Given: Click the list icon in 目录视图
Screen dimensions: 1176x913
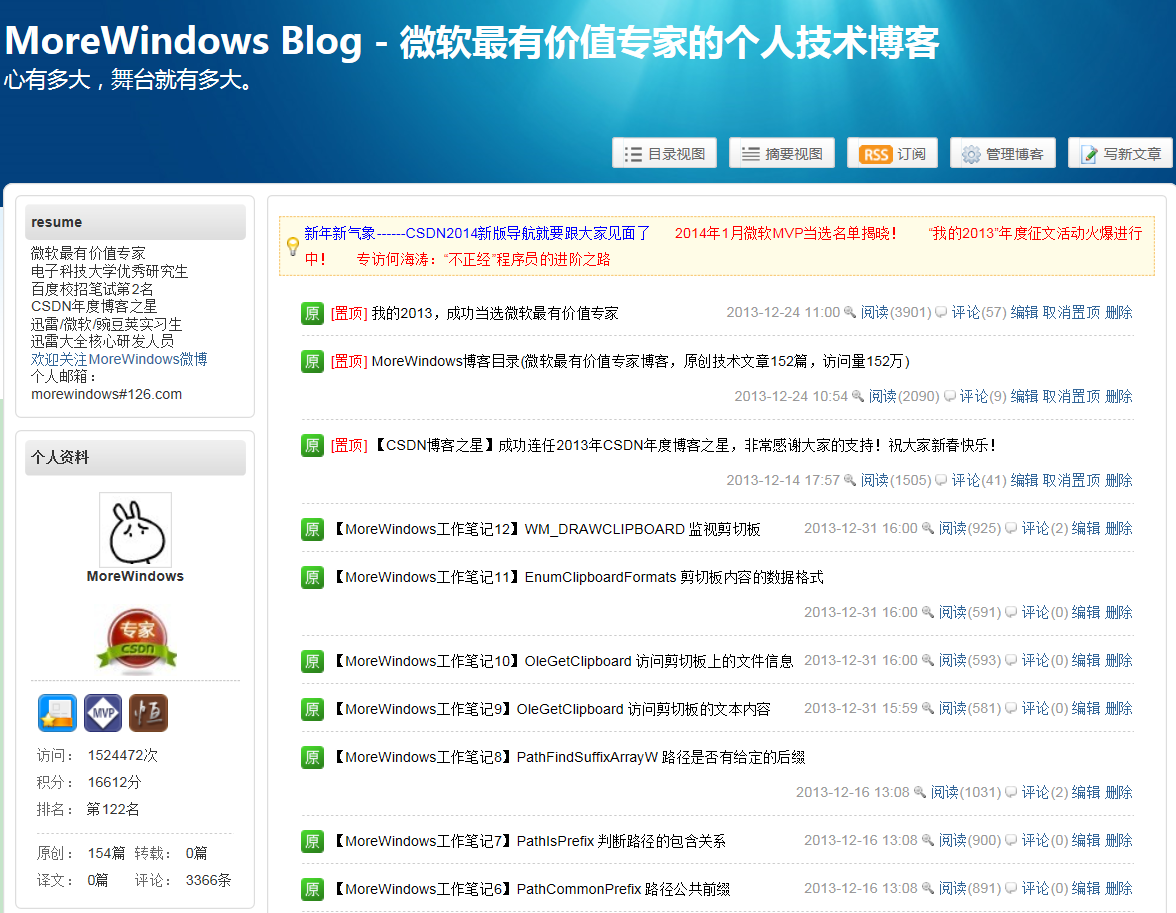Looking at the screenshot, I should pyautogui.click(x=633, y=155).
